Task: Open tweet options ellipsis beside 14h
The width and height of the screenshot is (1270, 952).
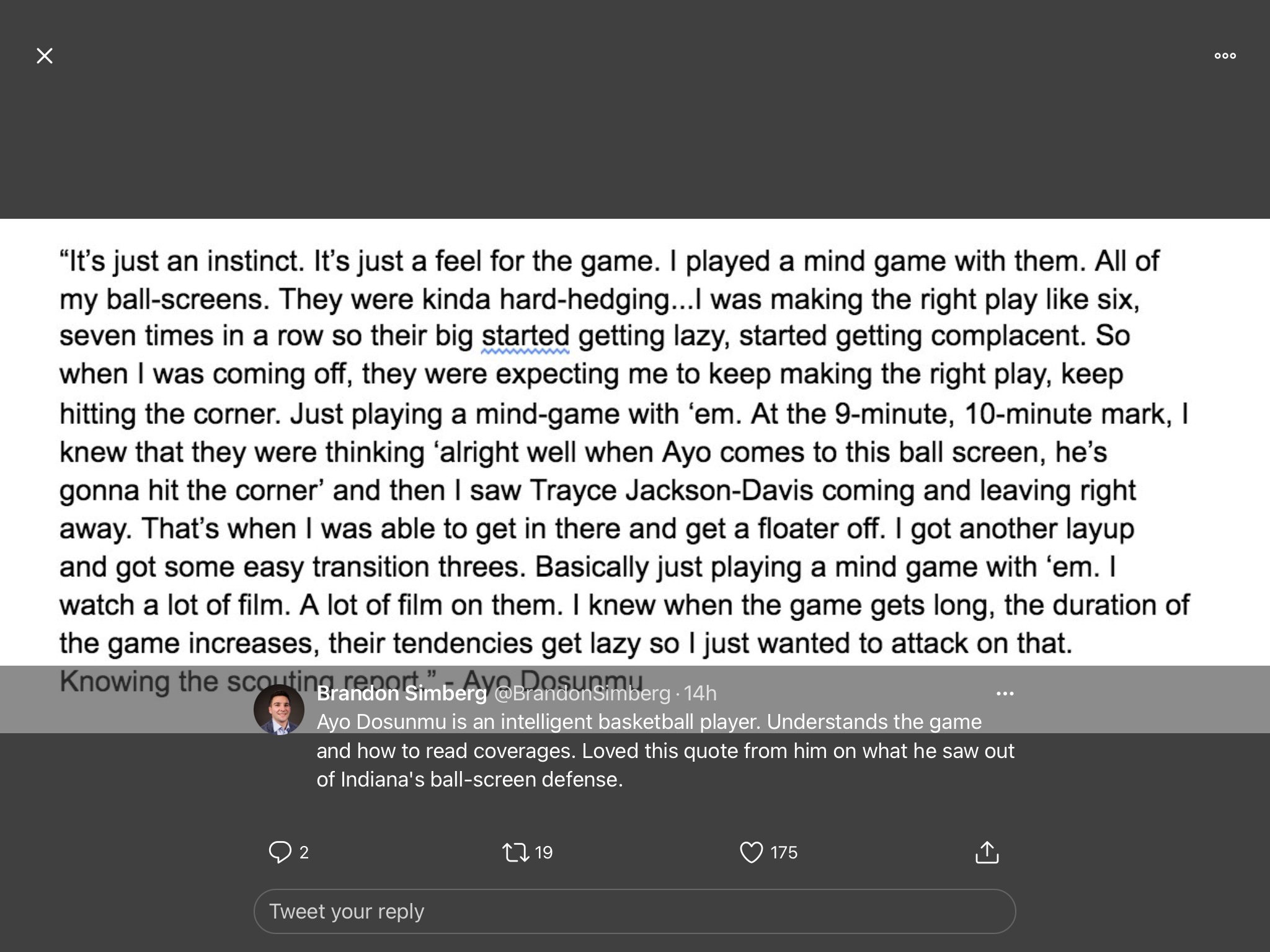Action: coord(1005,693)
